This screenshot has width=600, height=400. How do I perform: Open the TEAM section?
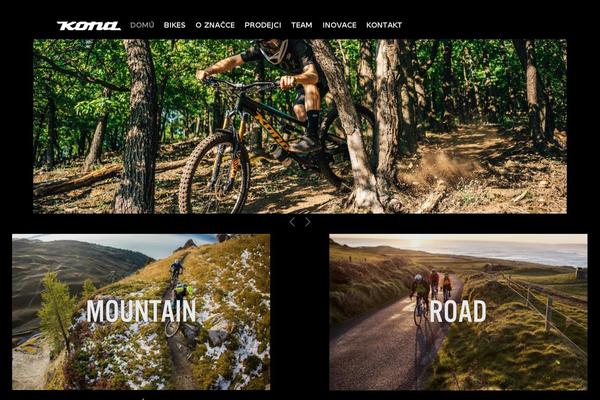click(302, 25)
